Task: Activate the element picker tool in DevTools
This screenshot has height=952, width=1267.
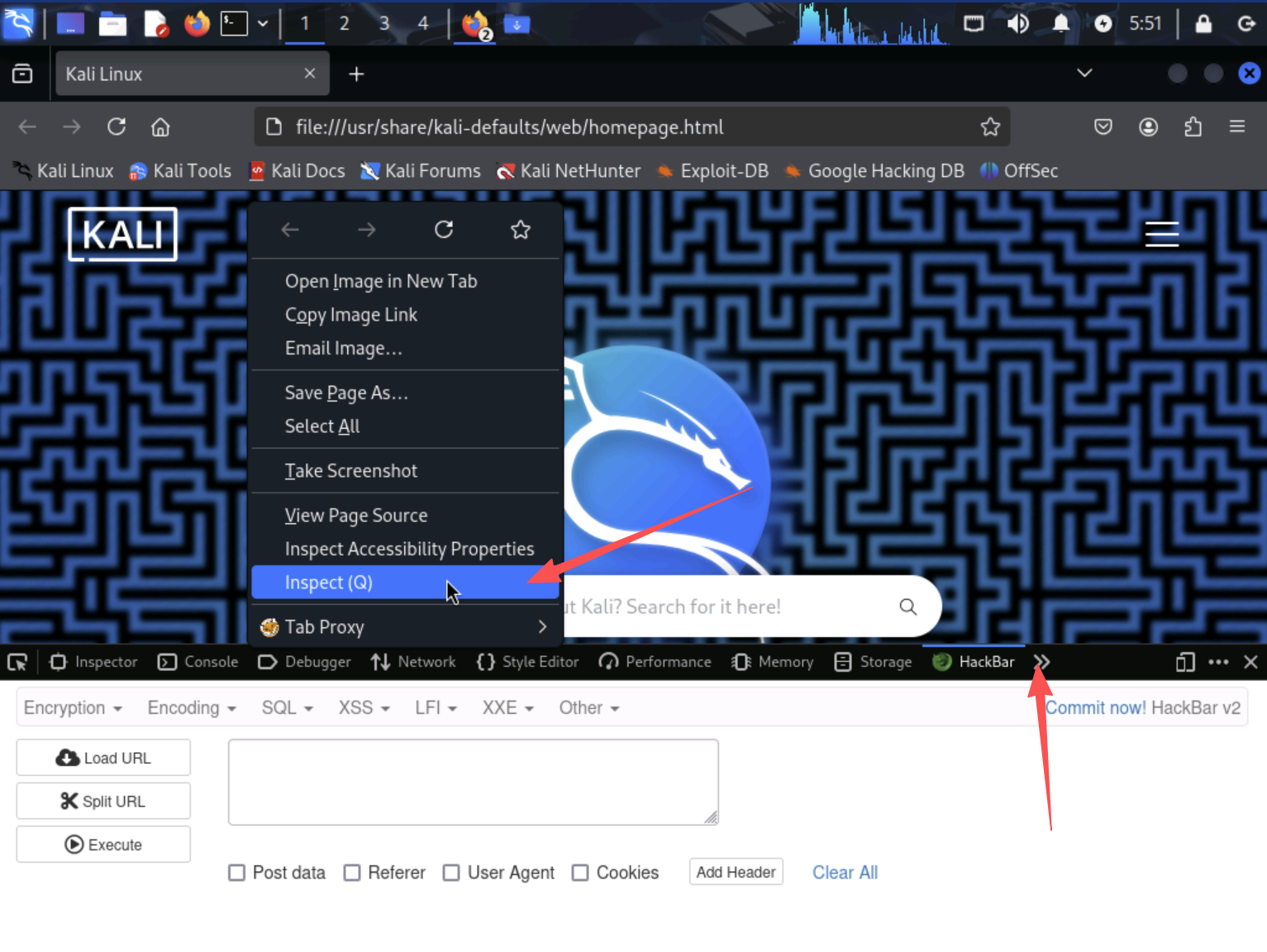Action: [17, 662]
